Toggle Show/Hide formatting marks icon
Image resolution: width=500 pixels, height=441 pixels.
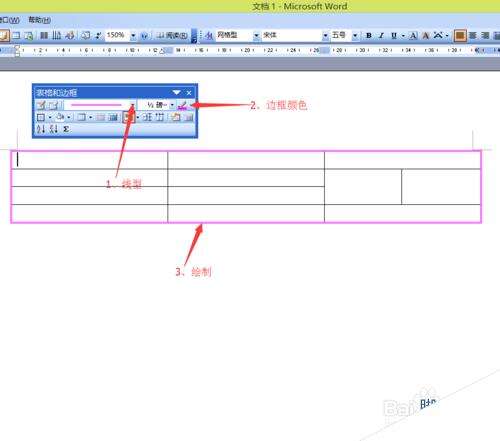click(x=98, y=35)
